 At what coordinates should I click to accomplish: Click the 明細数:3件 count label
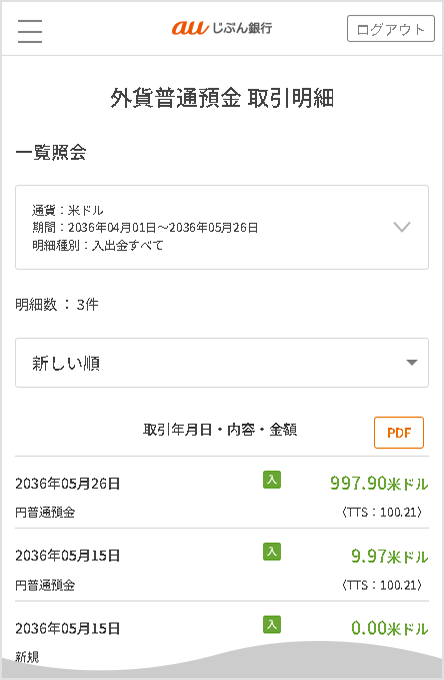57,304
